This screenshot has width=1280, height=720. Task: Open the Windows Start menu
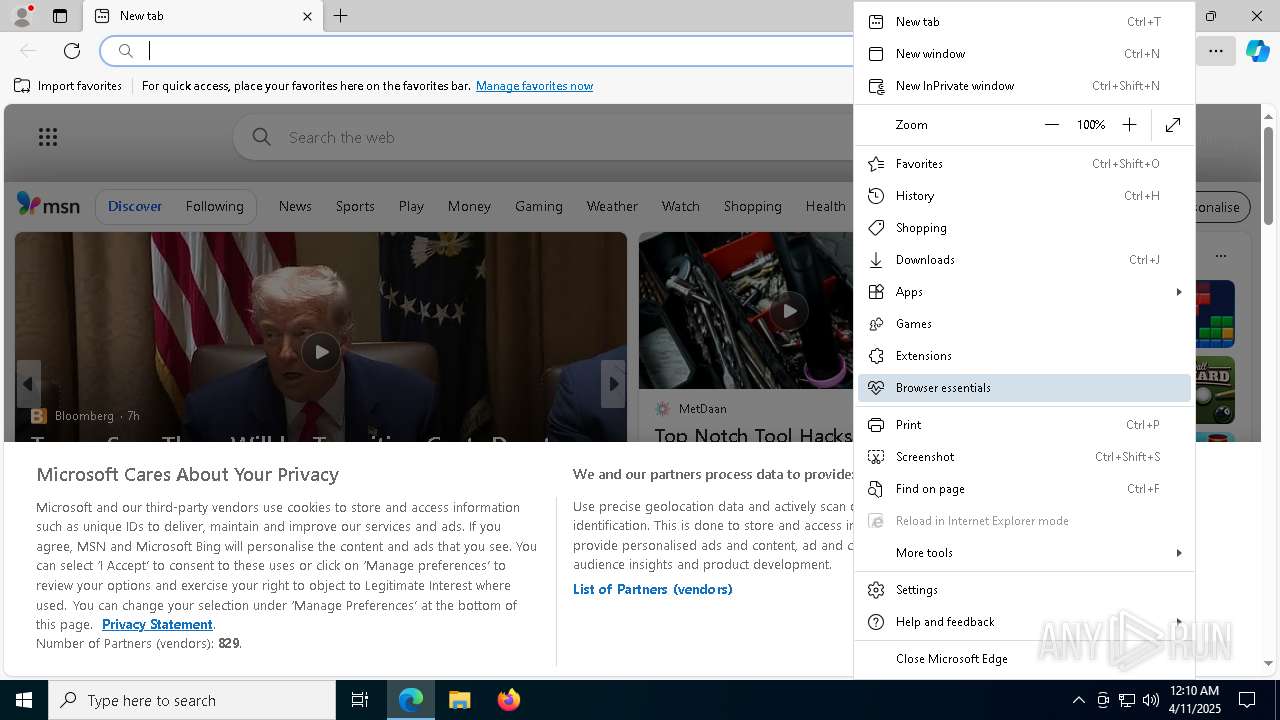(x=24, y=700)
